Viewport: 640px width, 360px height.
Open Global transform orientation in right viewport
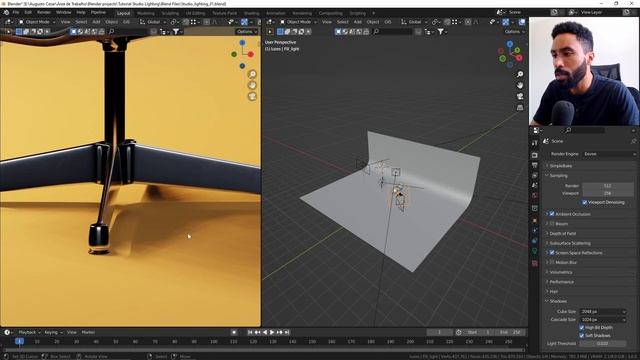point(414,22)
